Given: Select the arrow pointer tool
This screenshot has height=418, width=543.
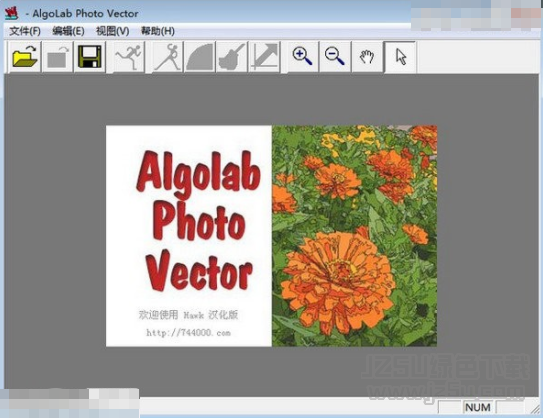Looking at the screenshot, I should 400,56.
